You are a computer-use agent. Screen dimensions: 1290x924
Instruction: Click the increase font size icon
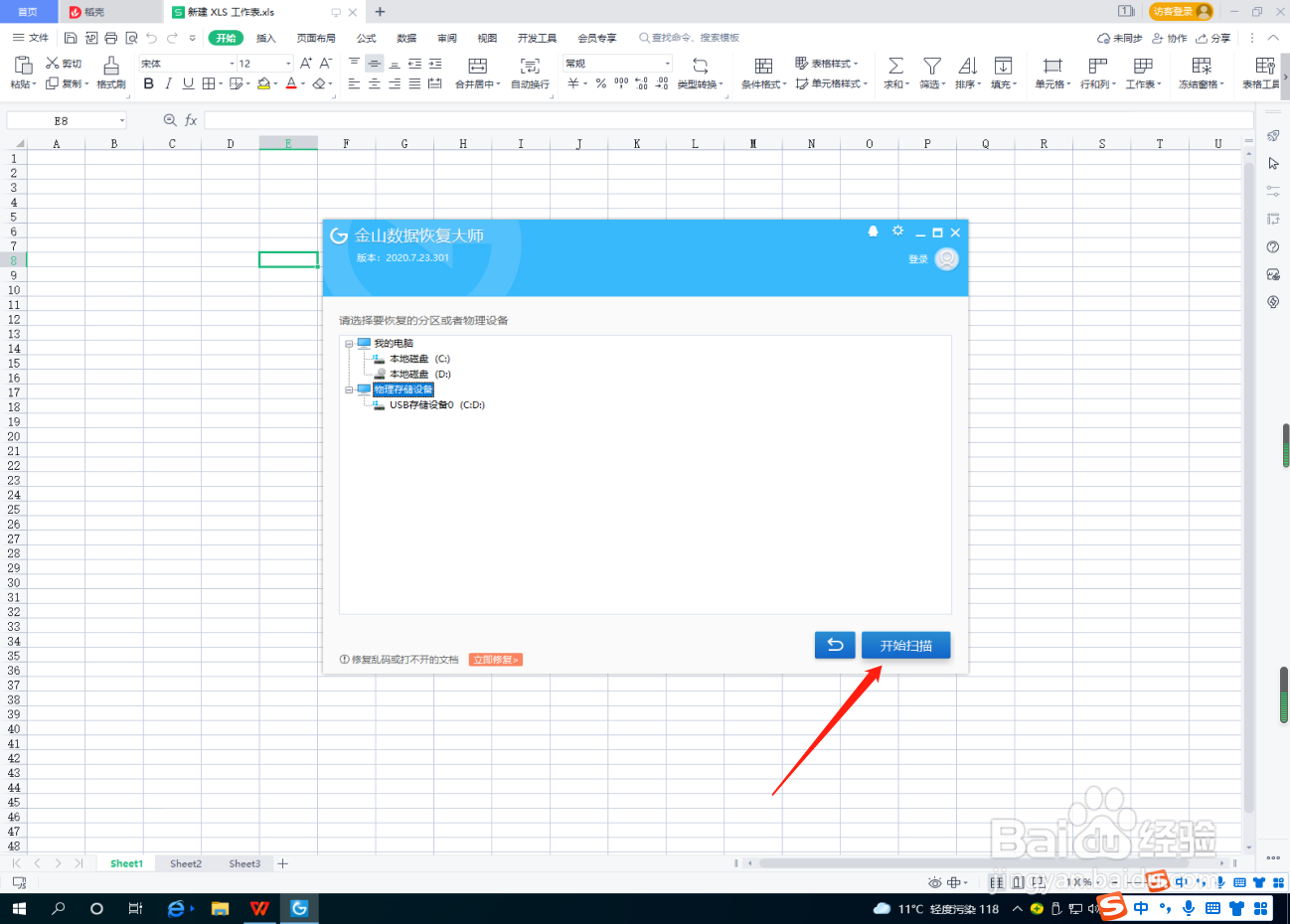[x=306, y=63]
